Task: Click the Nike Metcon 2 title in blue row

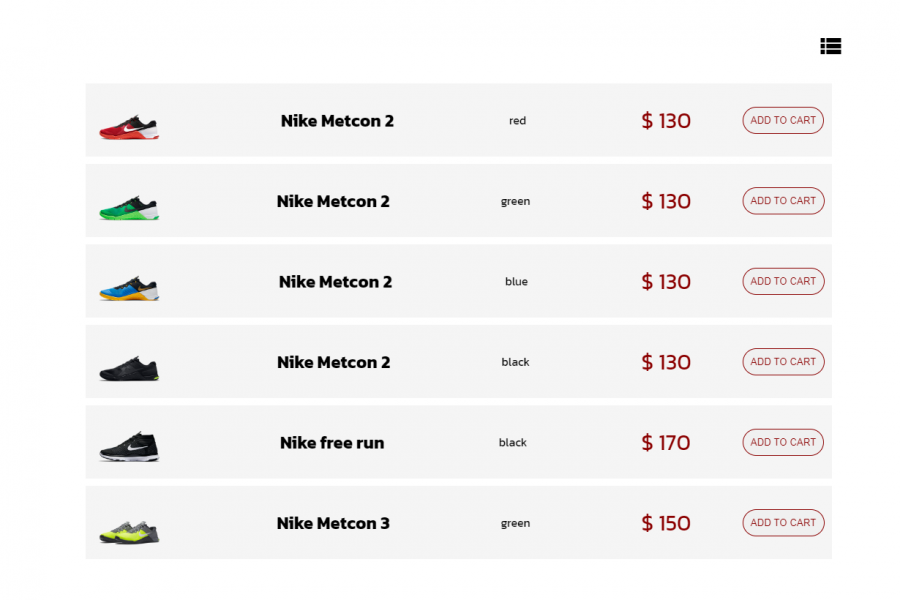Action: (x=335, y=282)
